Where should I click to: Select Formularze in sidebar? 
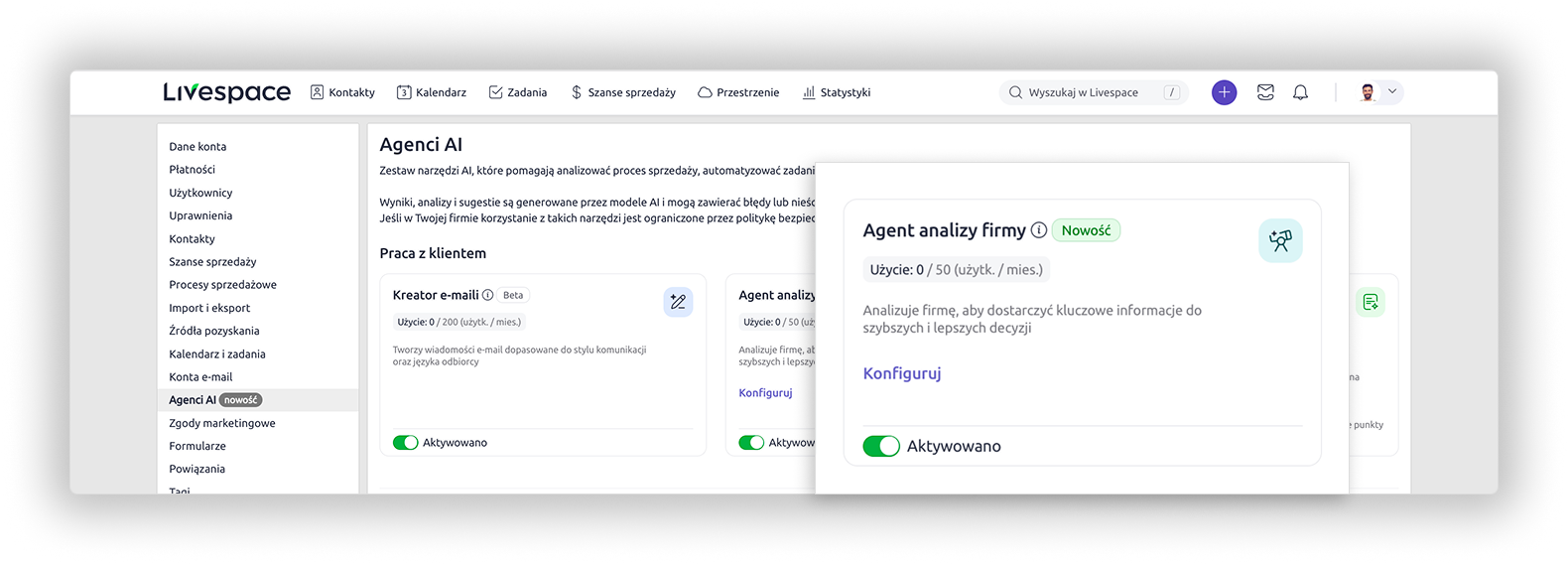point(197,446)
